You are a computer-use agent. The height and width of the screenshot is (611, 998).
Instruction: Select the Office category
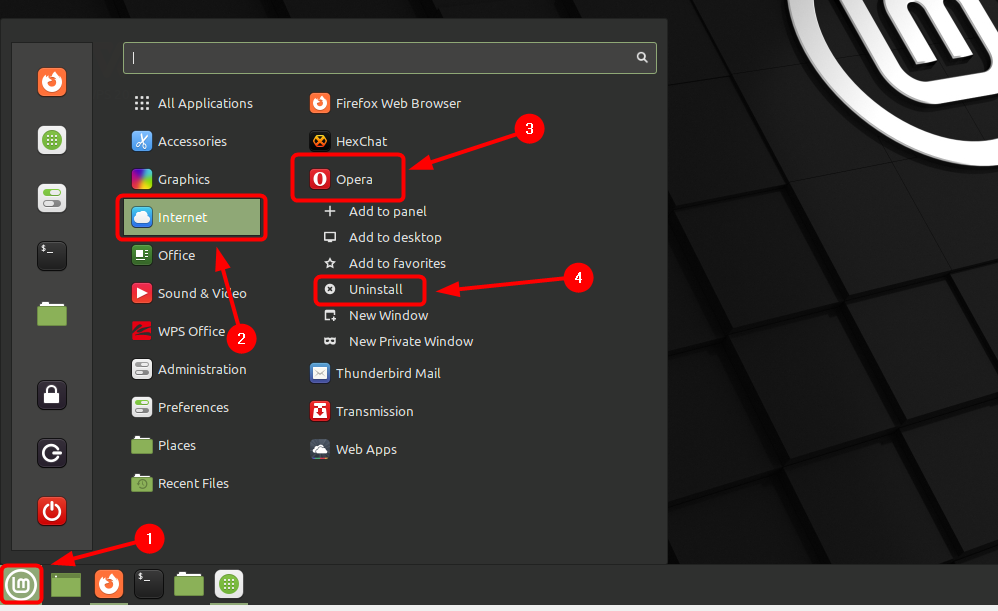tap(193, 255)
